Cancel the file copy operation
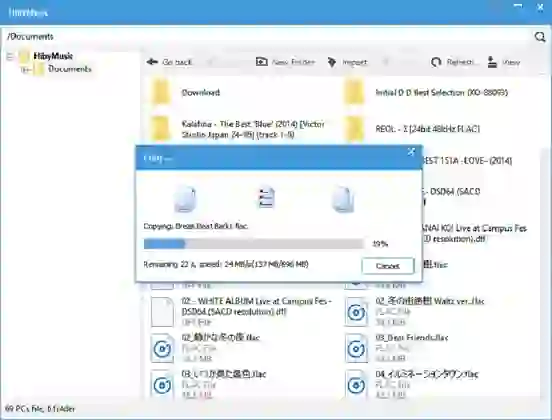This screenshot has width=552, height=420. [388, 266]
